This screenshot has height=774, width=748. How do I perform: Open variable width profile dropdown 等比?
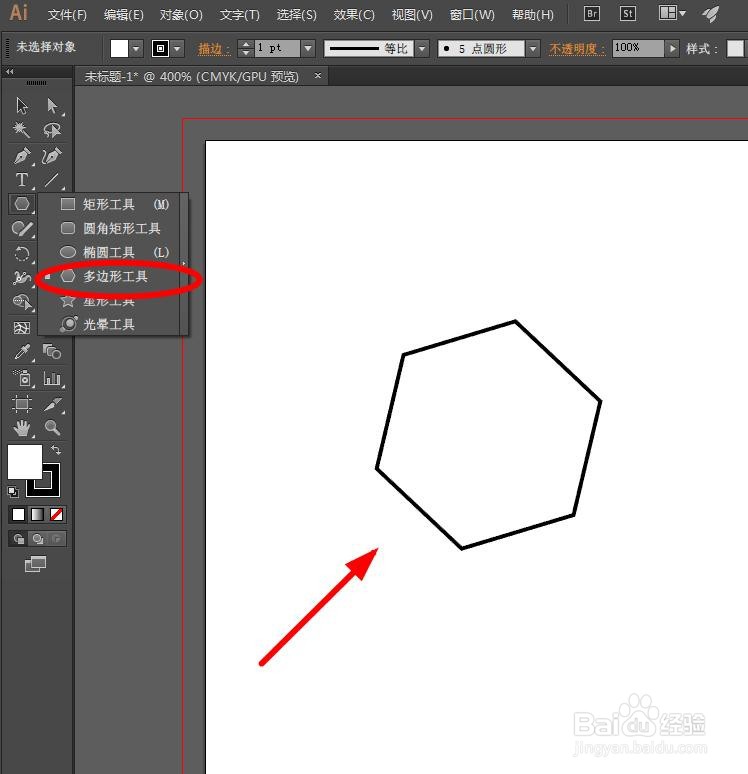click(422, 48)
